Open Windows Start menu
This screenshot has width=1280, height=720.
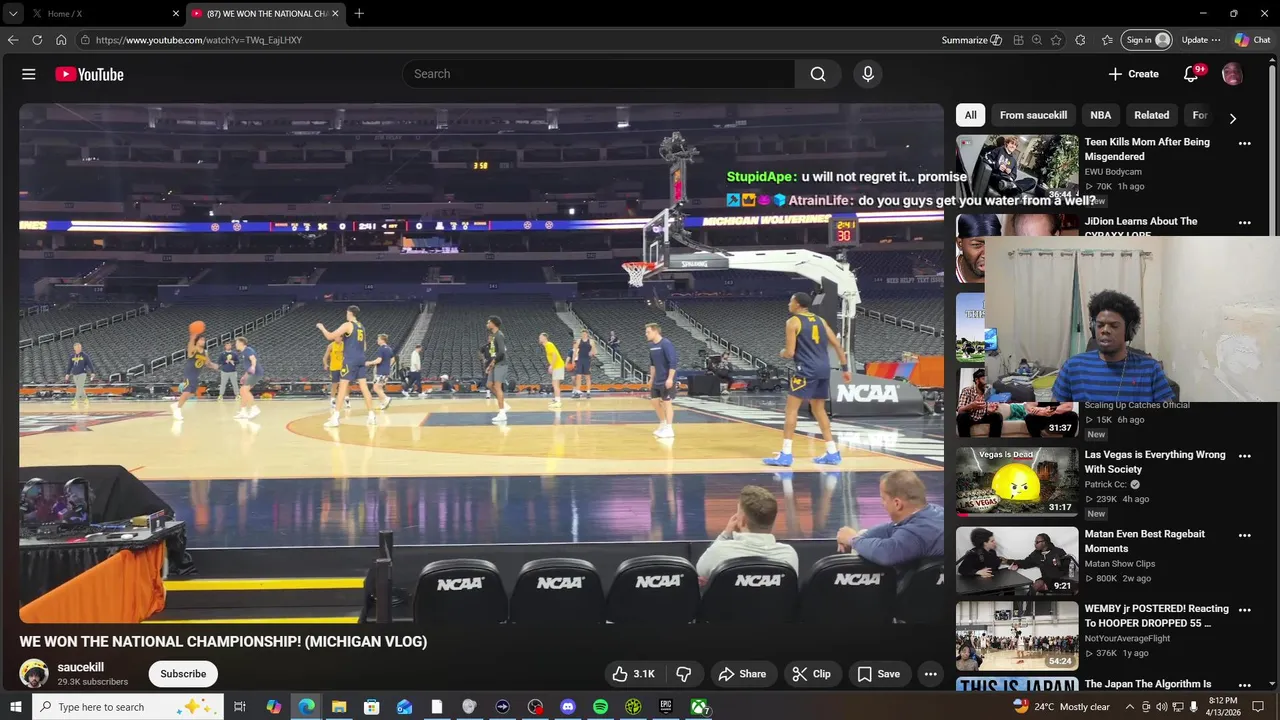(x=15, y=707)
